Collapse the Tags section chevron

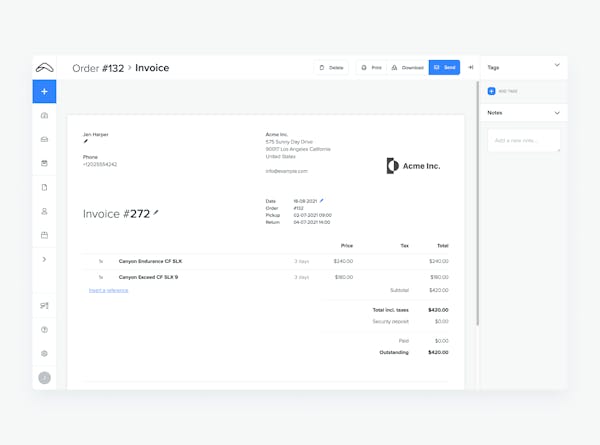click(x=557, y=65)
